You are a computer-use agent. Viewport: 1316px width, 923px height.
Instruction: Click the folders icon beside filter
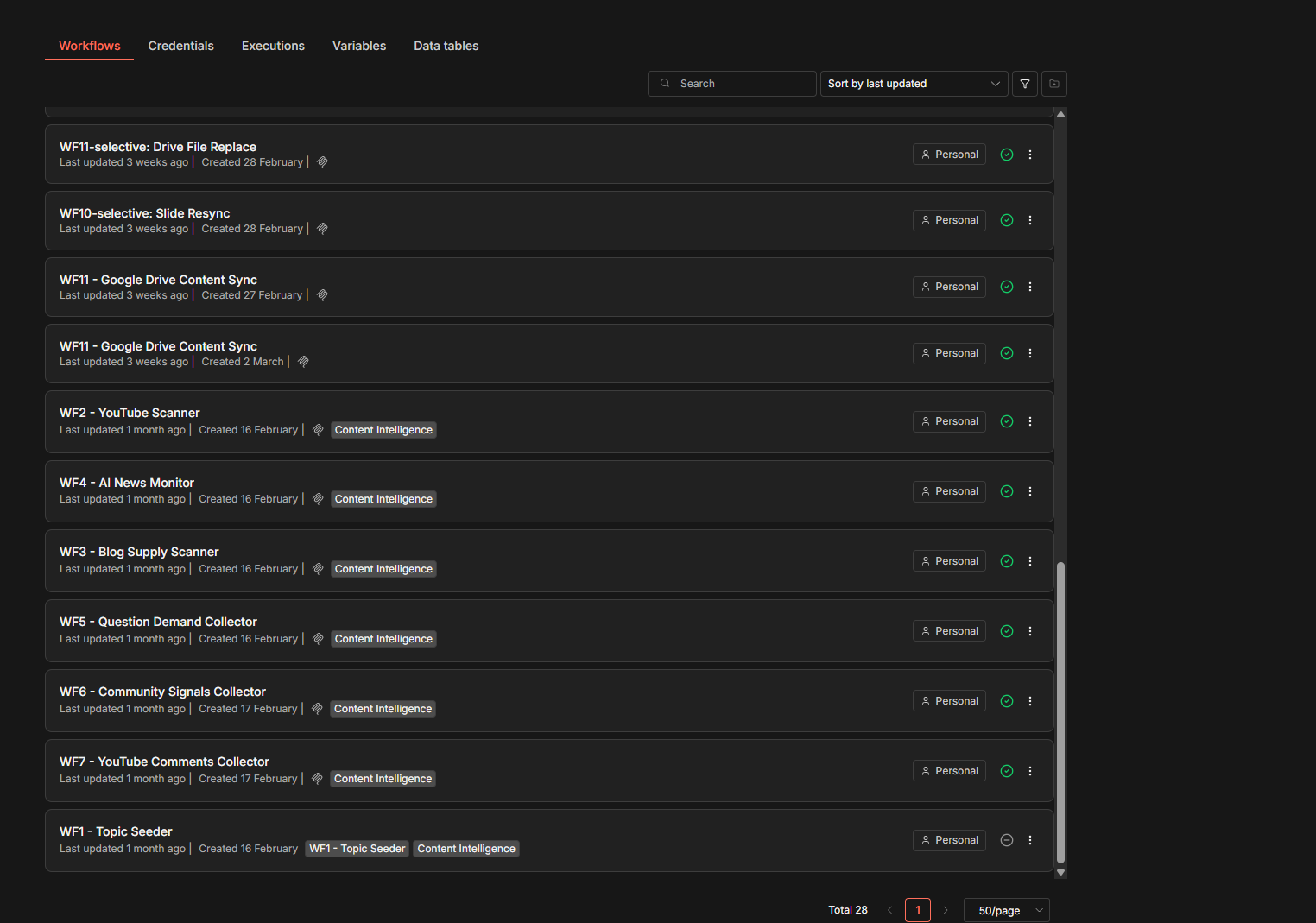pos(1053,83)
